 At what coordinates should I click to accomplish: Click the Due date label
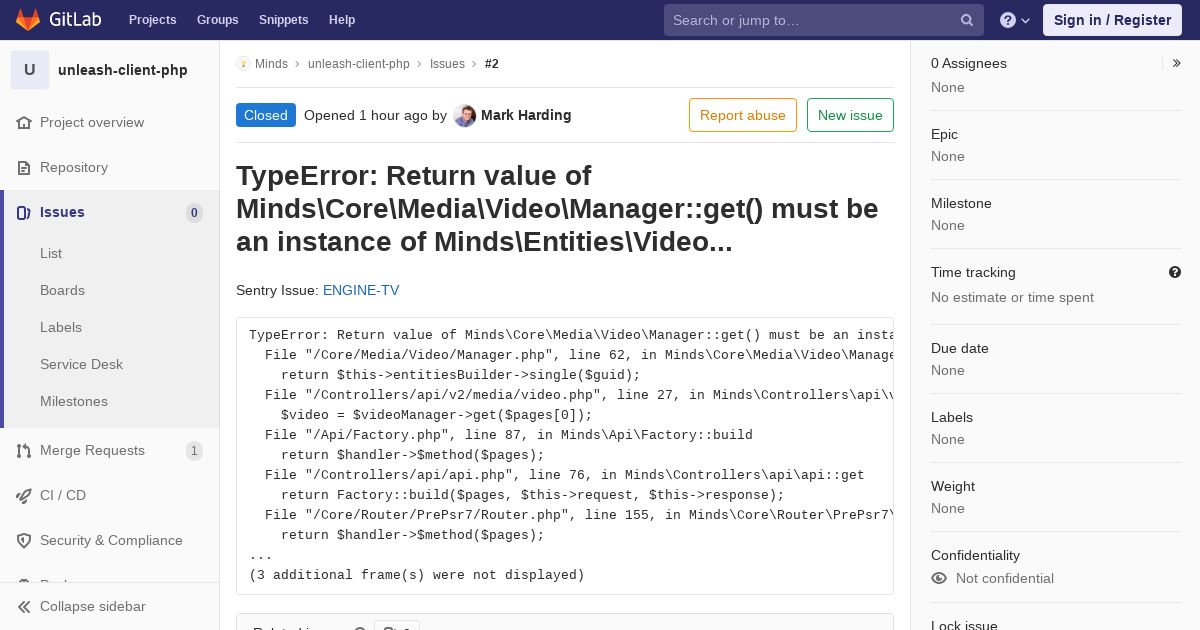pyautogui.click(x=960, y=348)
